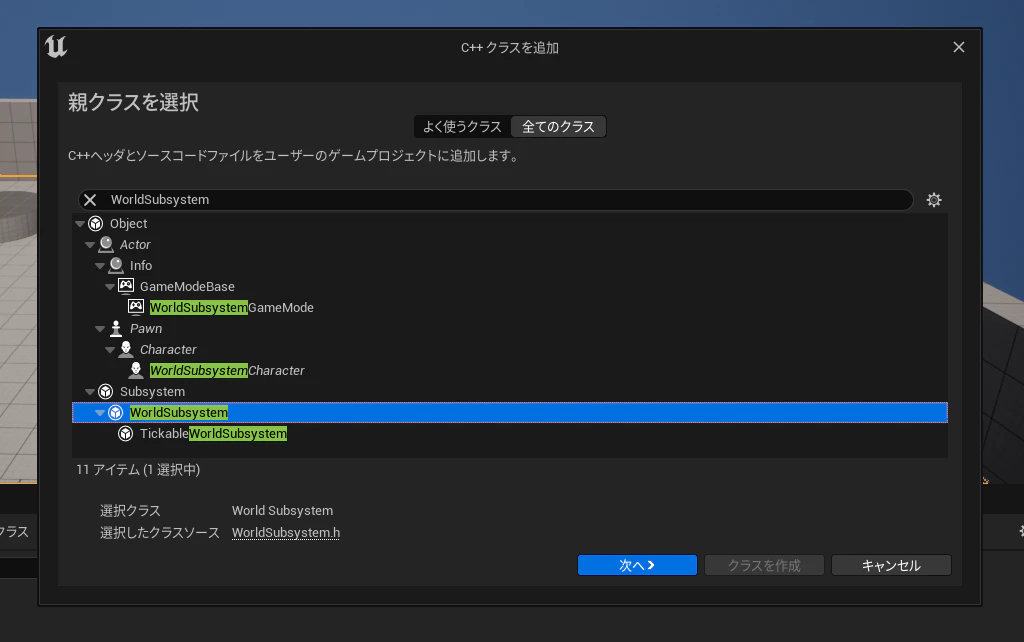
Task: Select the Pawn class row
Action: click(509, 329)
